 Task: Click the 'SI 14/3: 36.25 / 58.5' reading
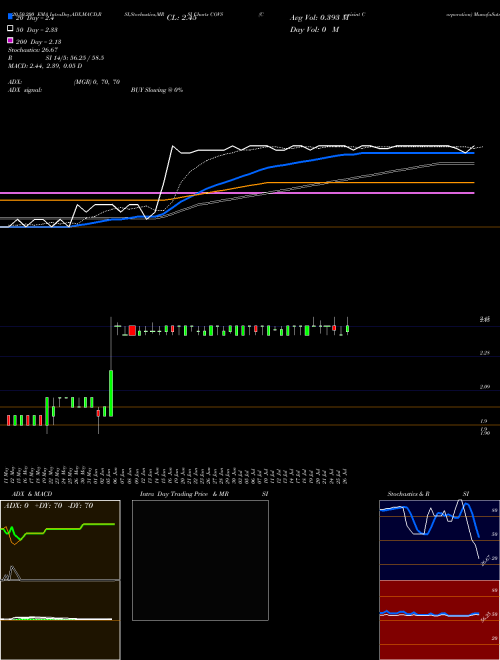74,58
